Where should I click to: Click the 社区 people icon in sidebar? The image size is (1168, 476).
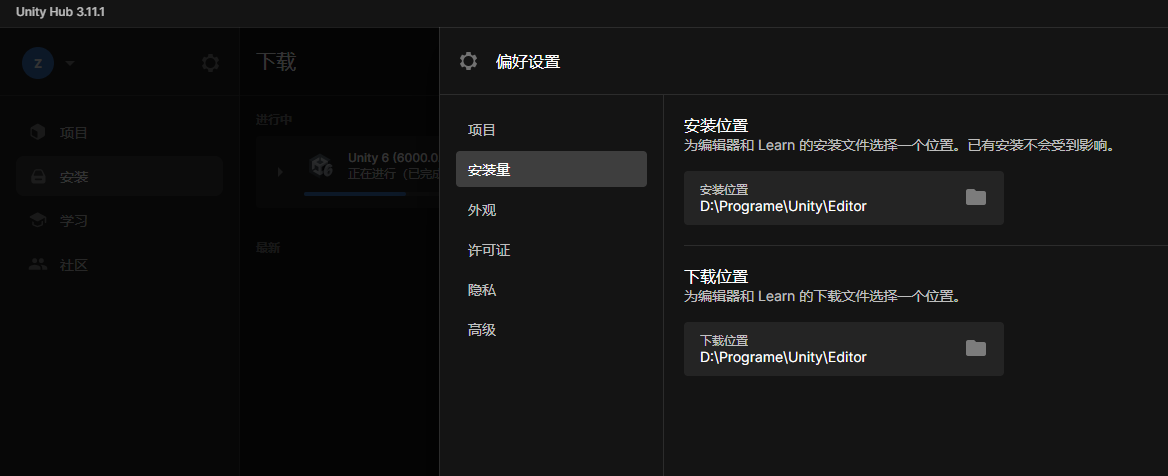point(37,264)
